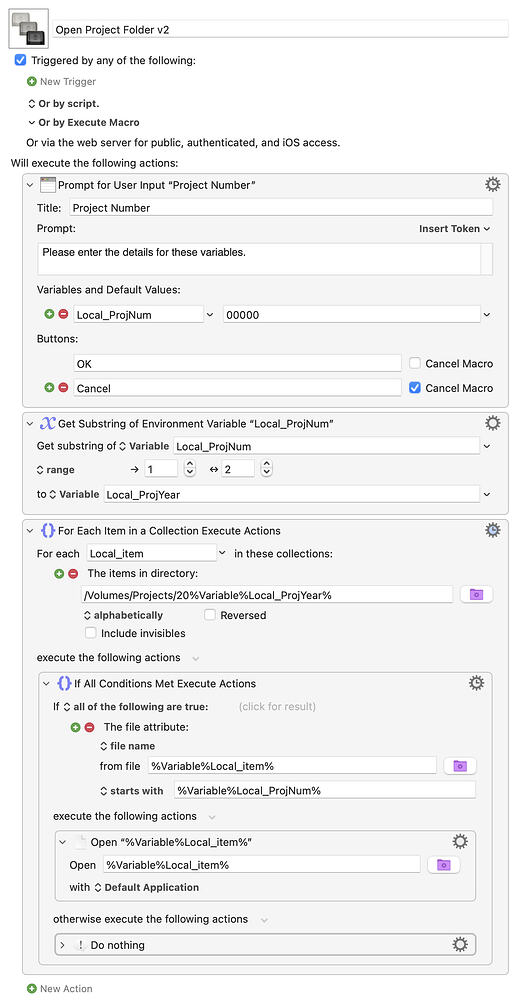Image resolution: width=517 pixels, height=1002 pixels.
Task: Increment the range start value stepper
Action: [x=189, y=466]
